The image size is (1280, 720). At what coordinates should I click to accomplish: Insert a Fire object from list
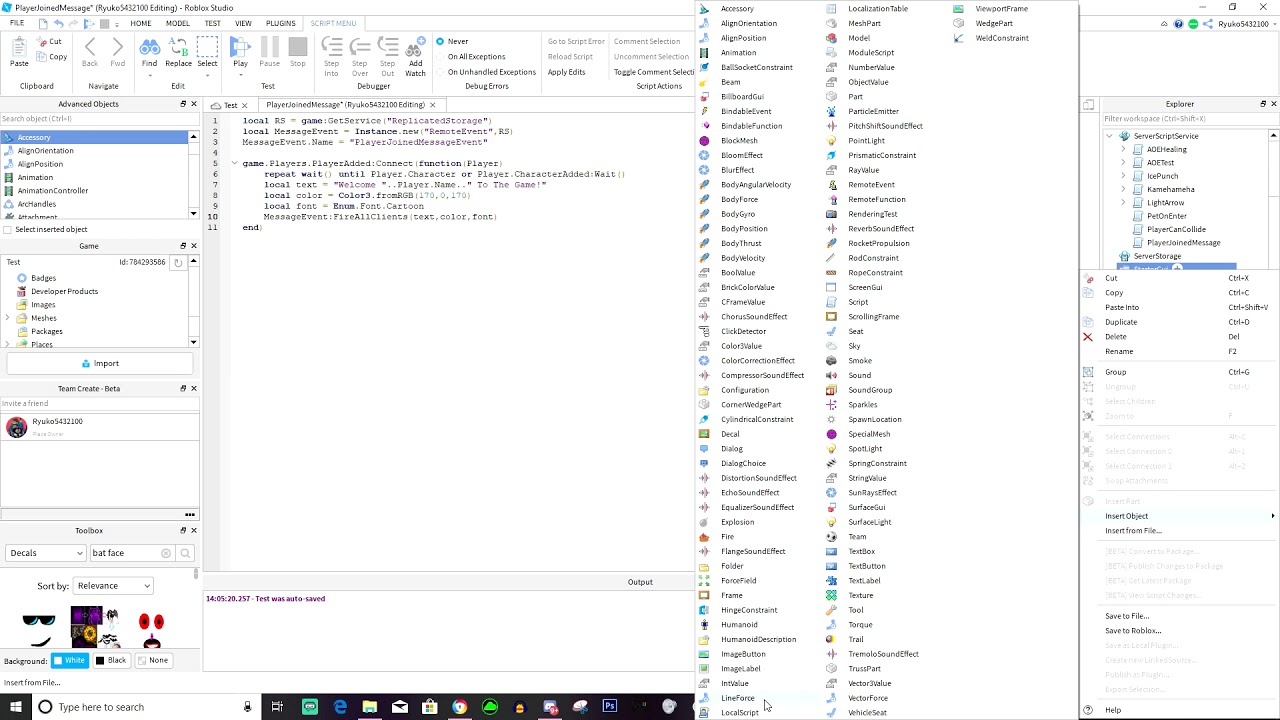point(727,537)
